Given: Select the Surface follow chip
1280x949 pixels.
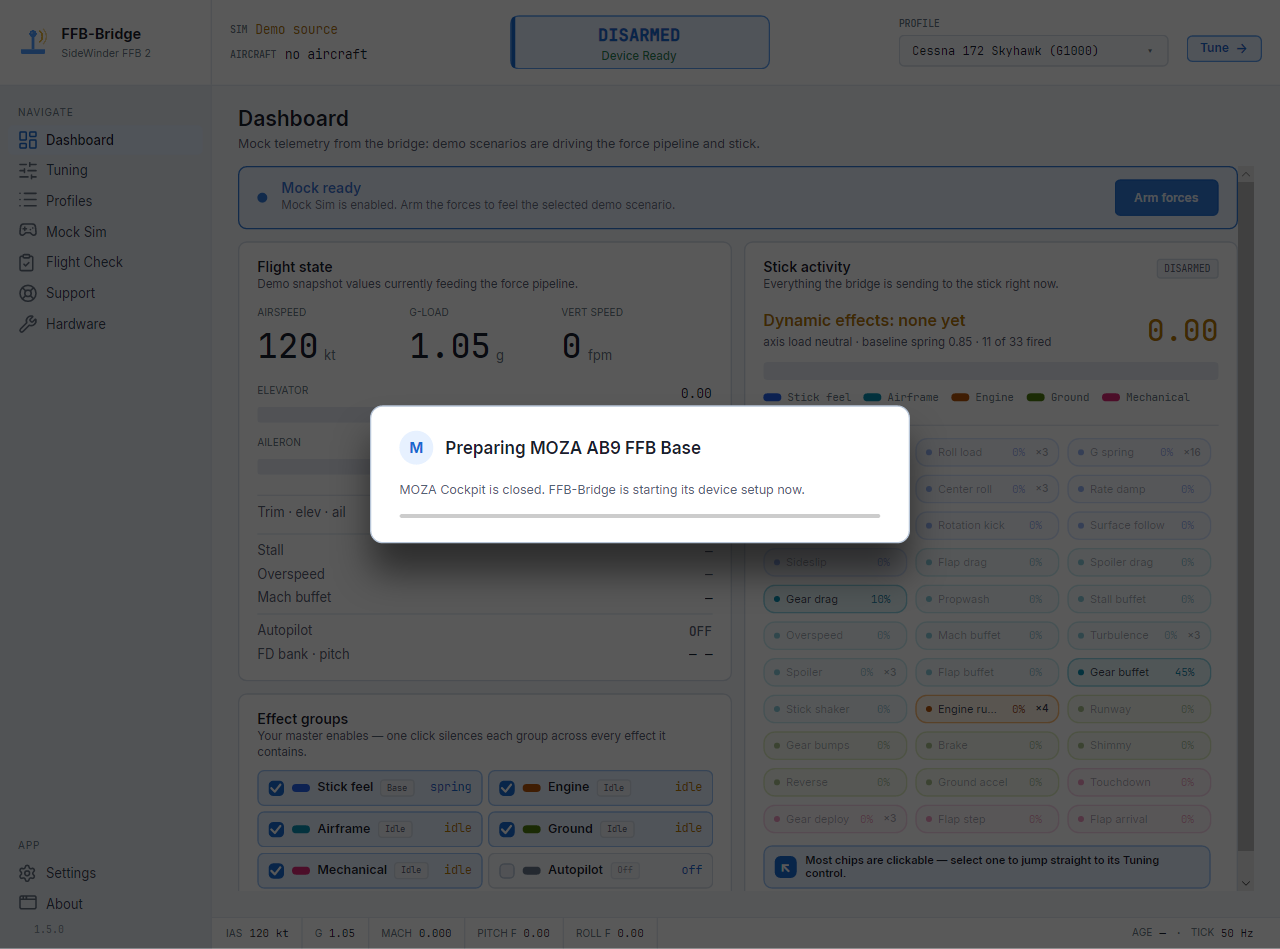Looking at the screenshot, I should 1139,525.
